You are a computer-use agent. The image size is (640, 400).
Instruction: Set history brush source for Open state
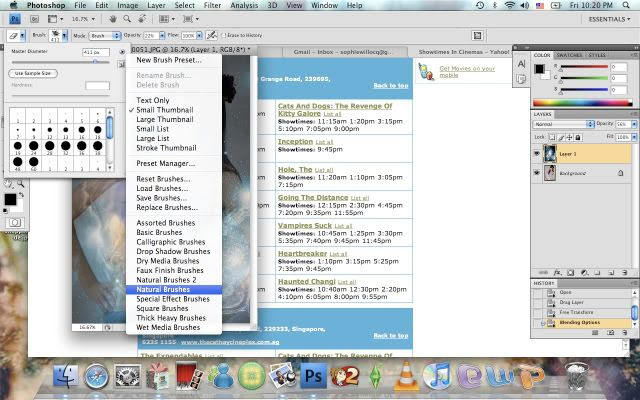538,293
